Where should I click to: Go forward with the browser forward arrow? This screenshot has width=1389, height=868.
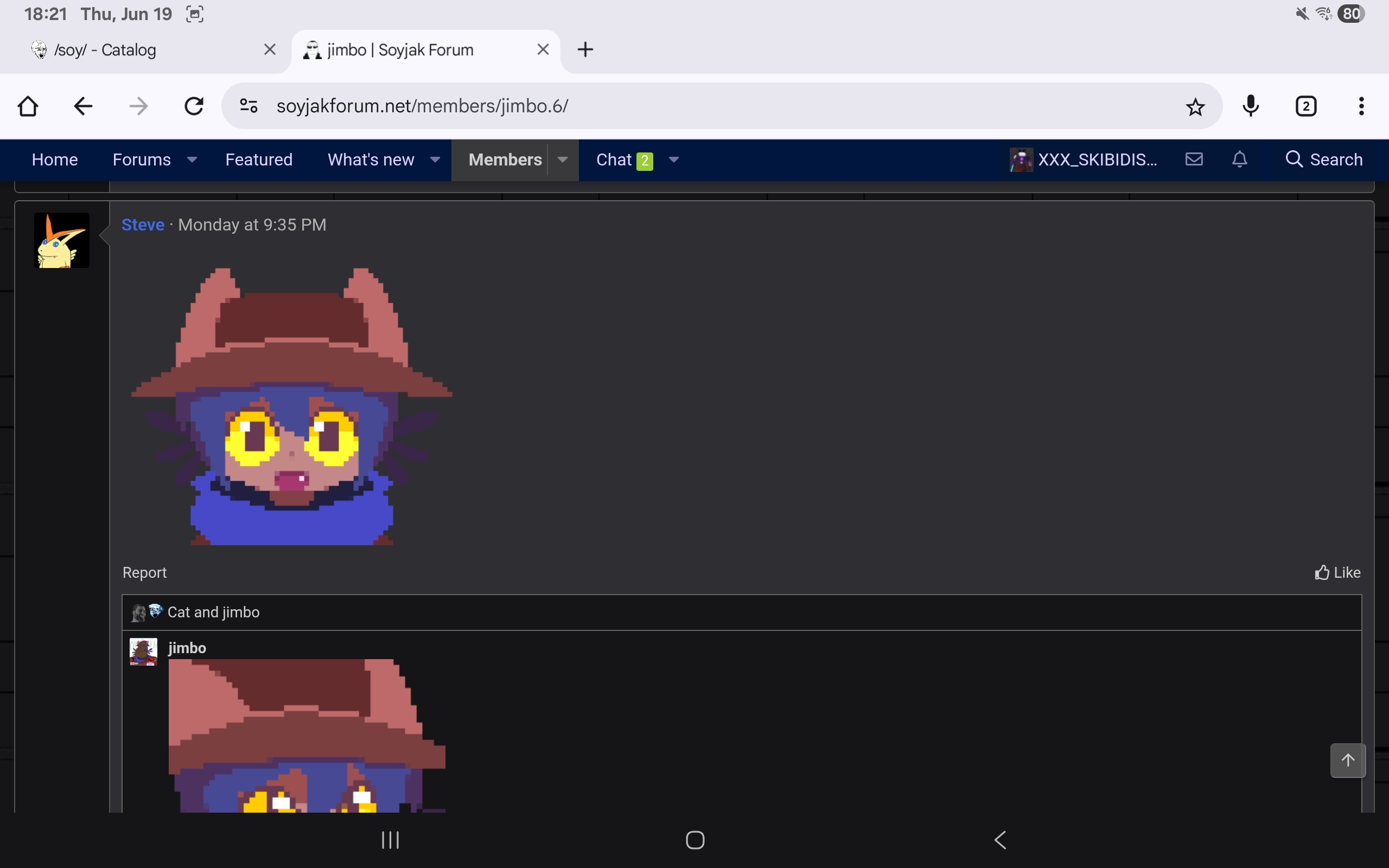click(138, 106)
